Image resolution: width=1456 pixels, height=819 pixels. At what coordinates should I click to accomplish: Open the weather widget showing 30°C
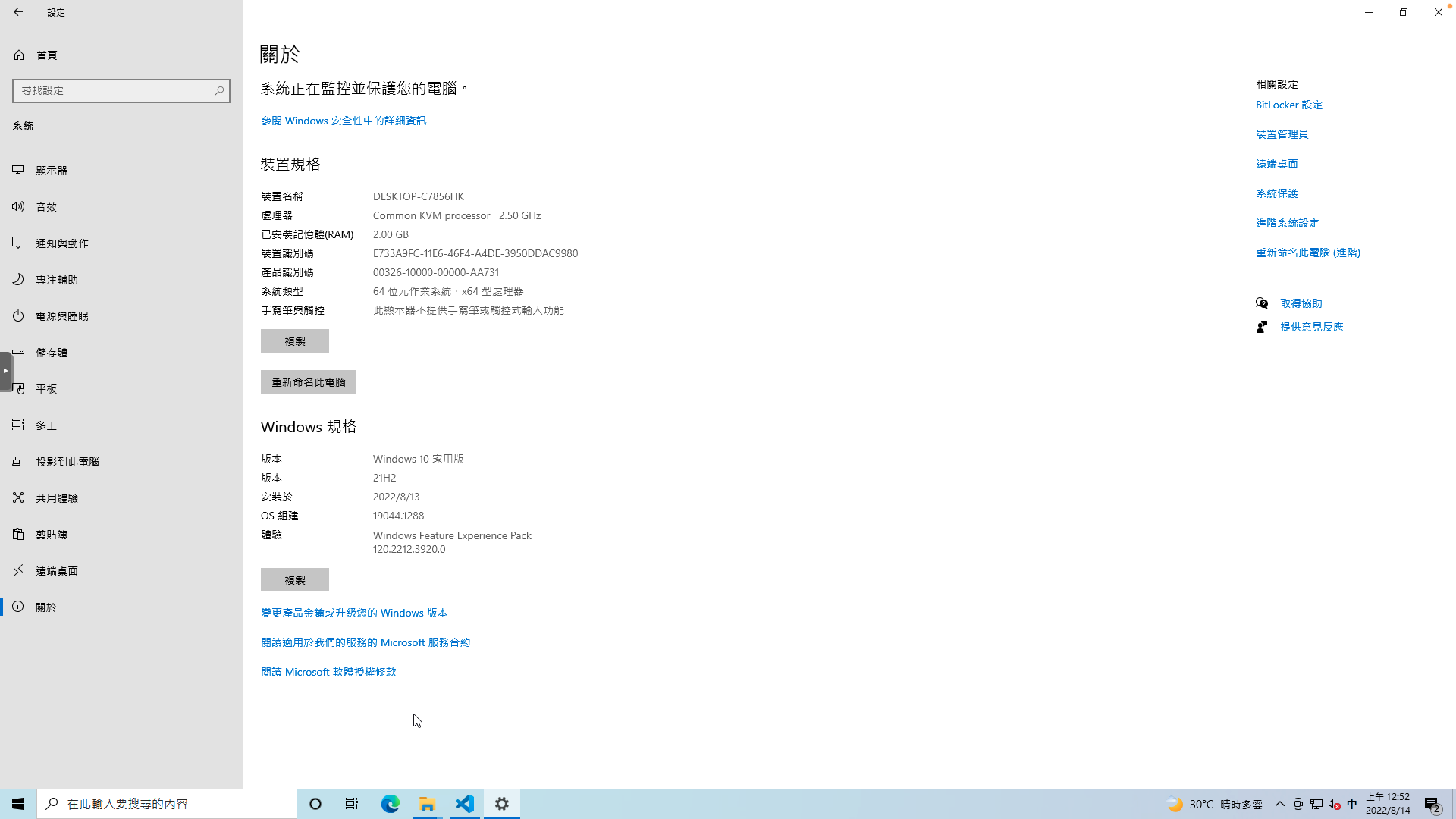(x=1214, y=804)
